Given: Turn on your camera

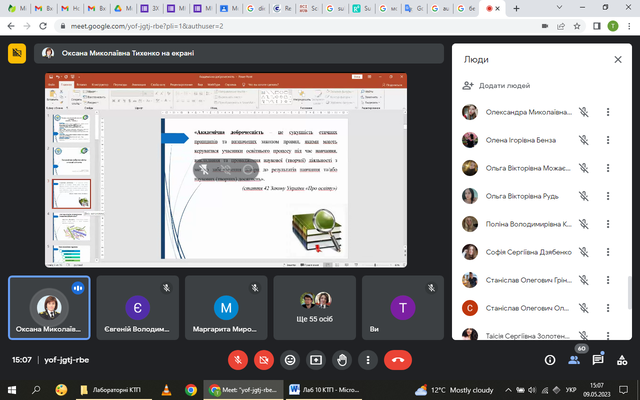Looking at the screenshot, I should click(x=264, y=358).
